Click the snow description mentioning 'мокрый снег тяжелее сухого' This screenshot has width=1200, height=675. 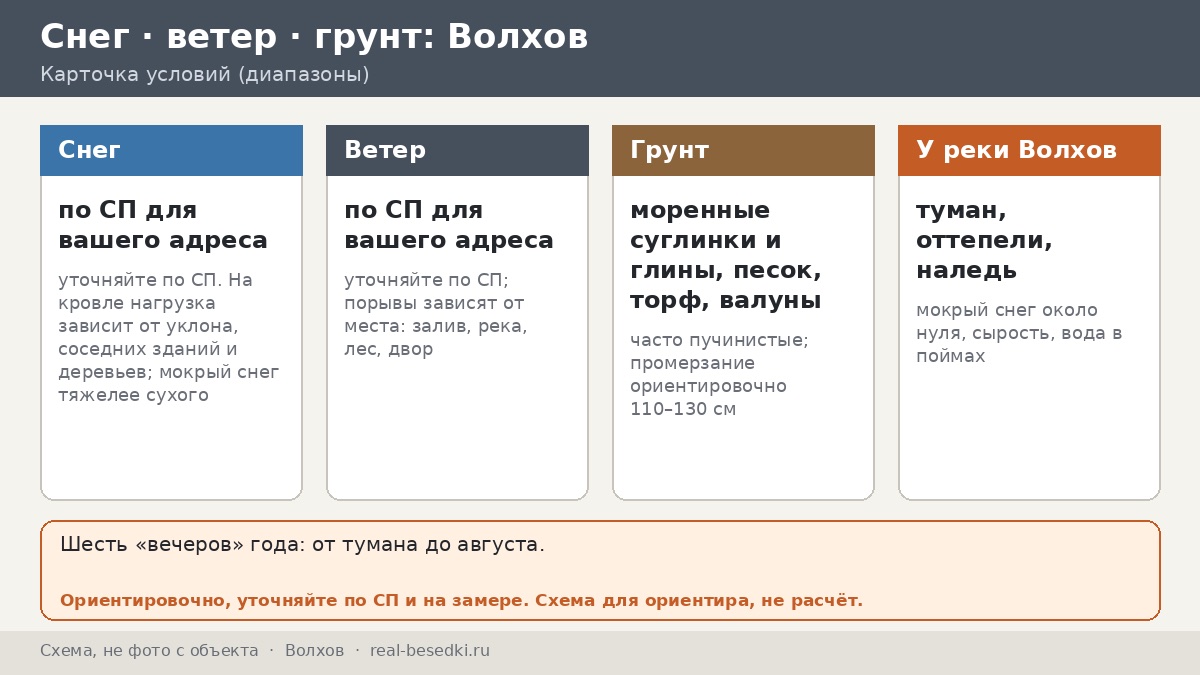click(169, 337)
